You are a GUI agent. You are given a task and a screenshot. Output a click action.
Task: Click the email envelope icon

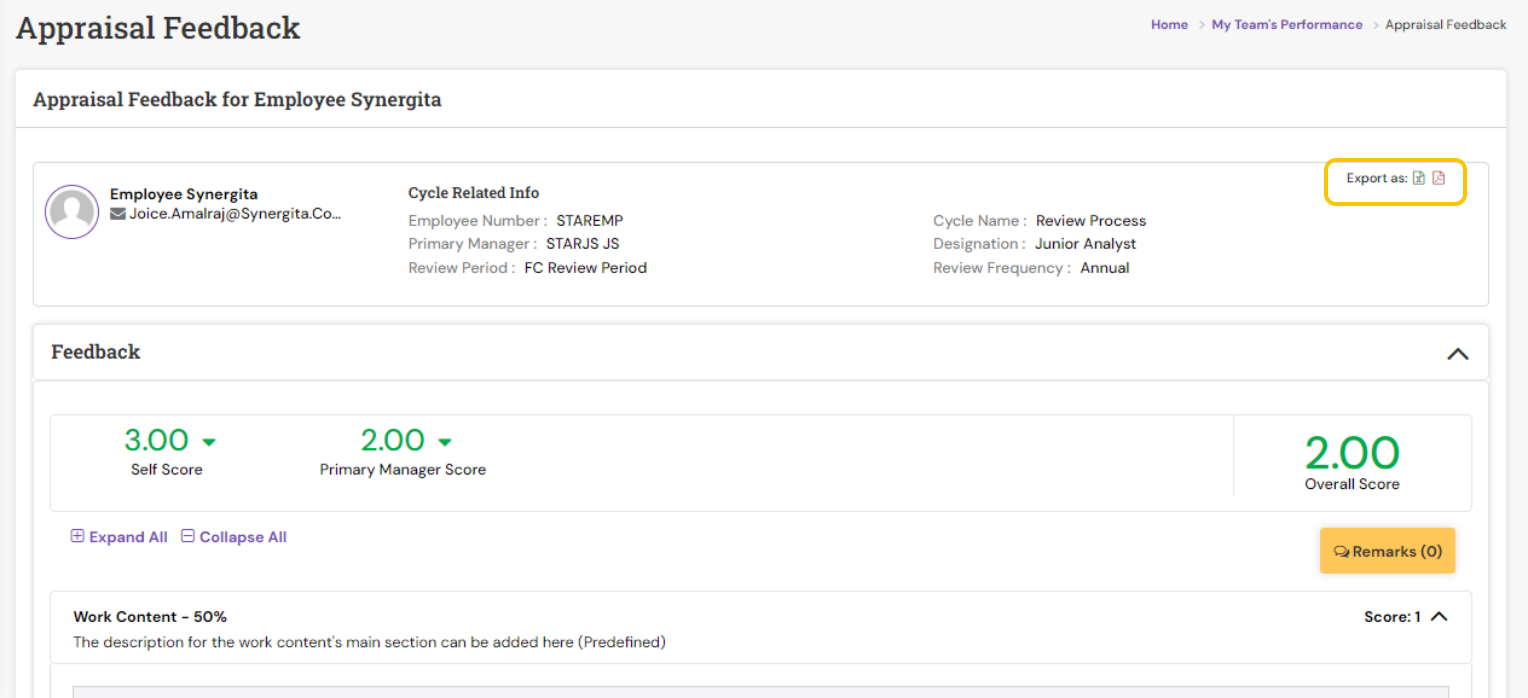tap(118, 213)
